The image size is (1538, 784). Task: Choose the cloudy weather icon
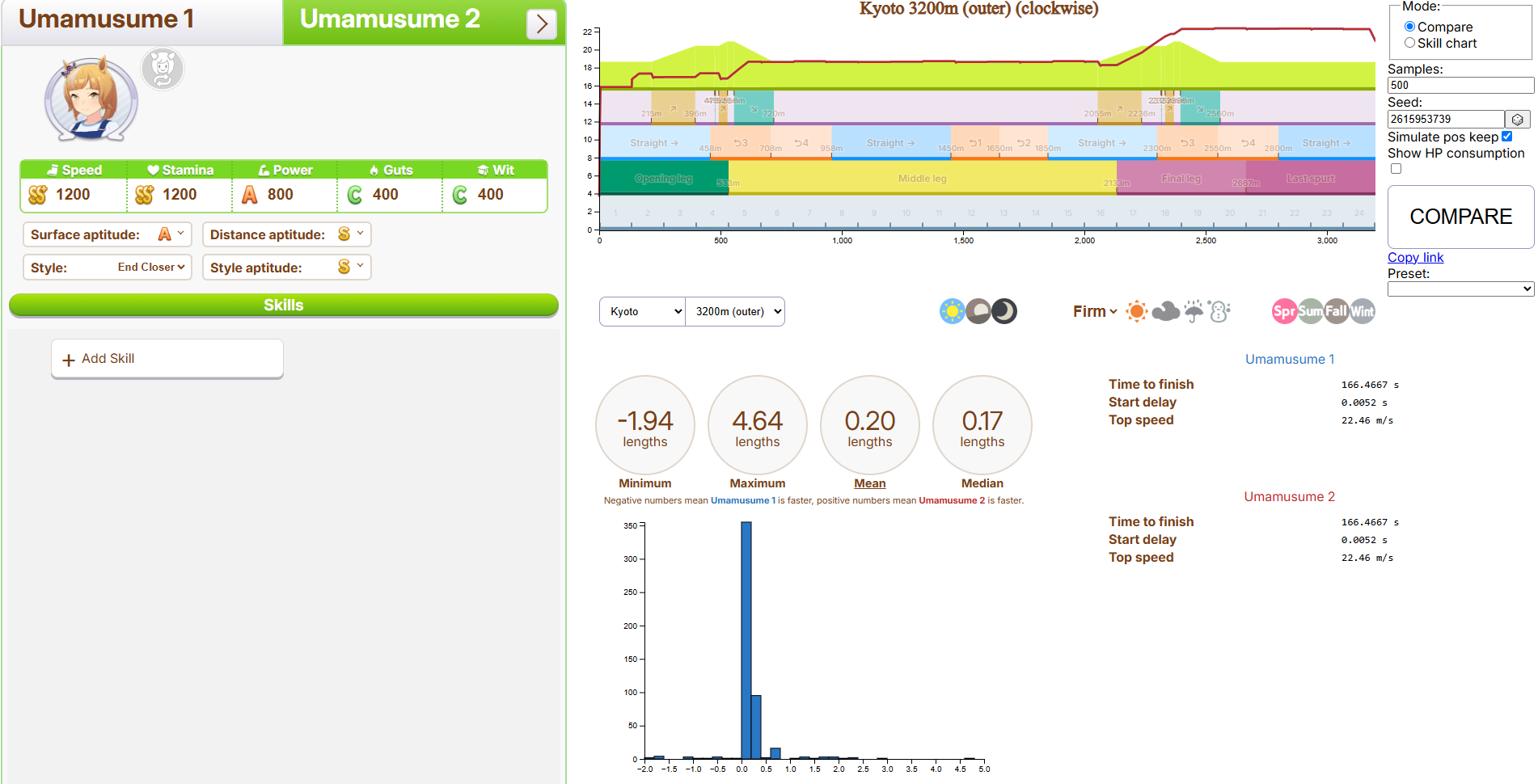[1165, 311]
